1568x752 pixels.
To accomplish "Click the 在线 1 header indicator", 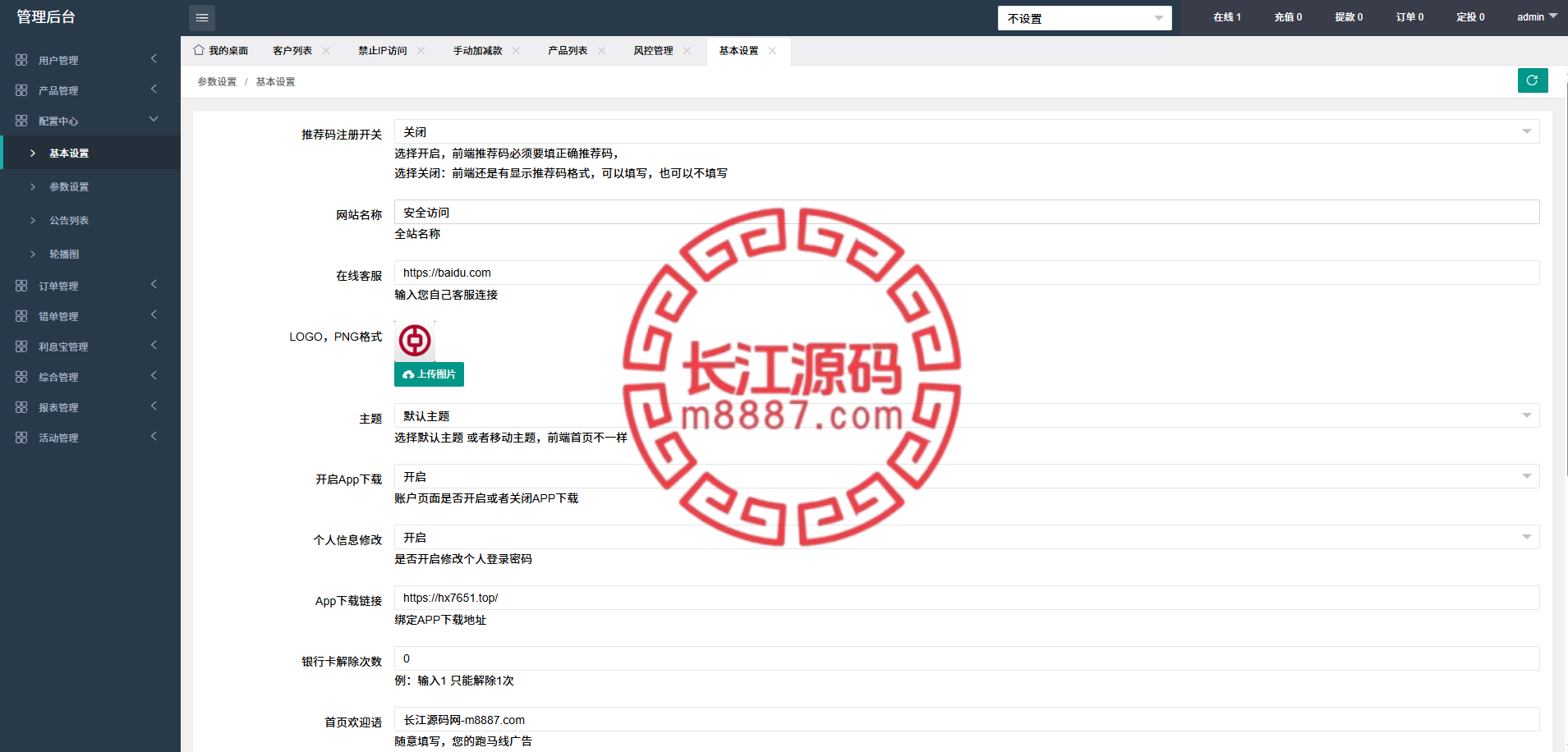I will (x=1227, y=17).
